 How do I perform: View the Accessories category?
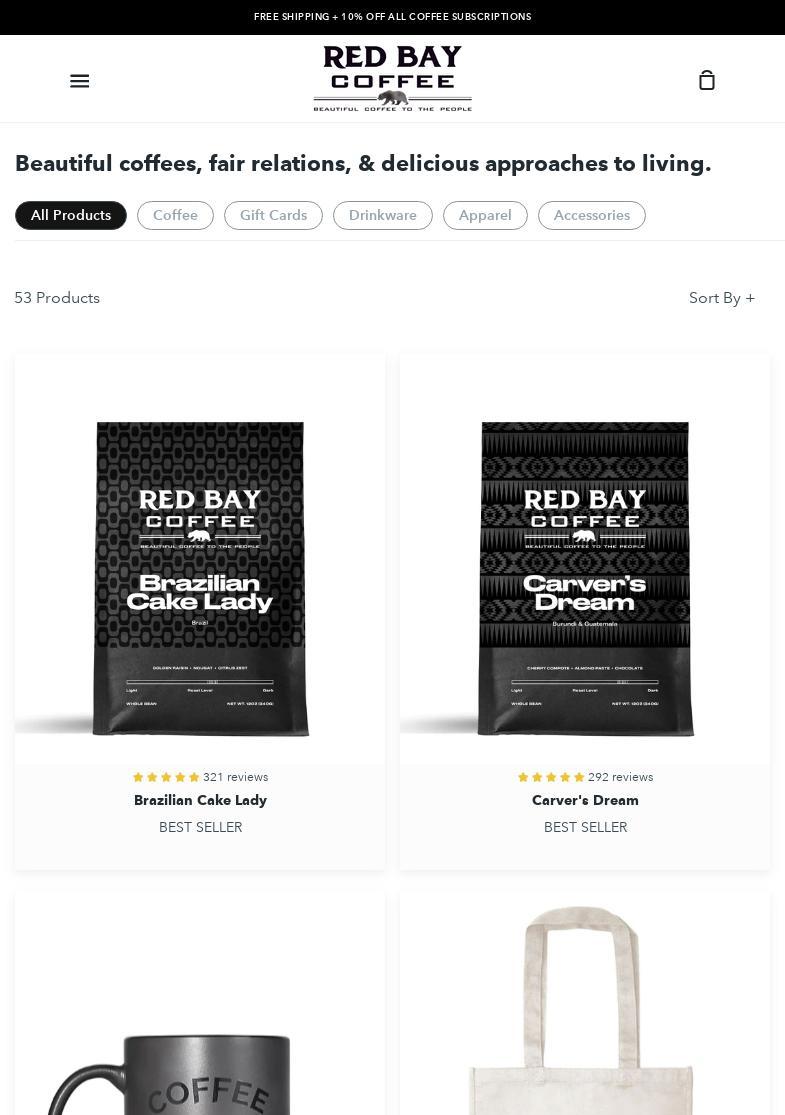point(592,215)
